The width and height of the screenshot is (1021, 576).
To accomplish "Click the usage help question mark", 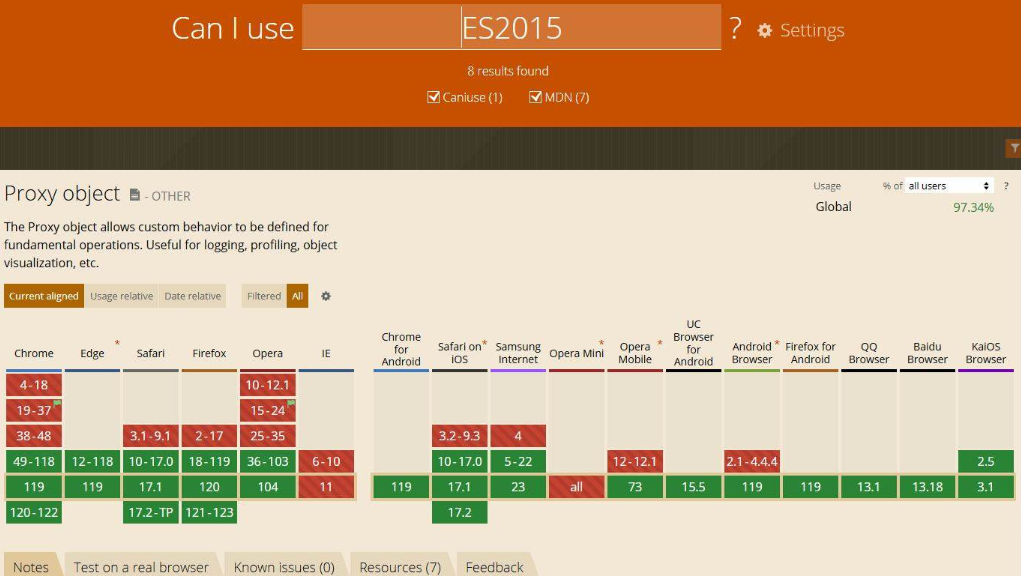I will (x=1006, y=186).
